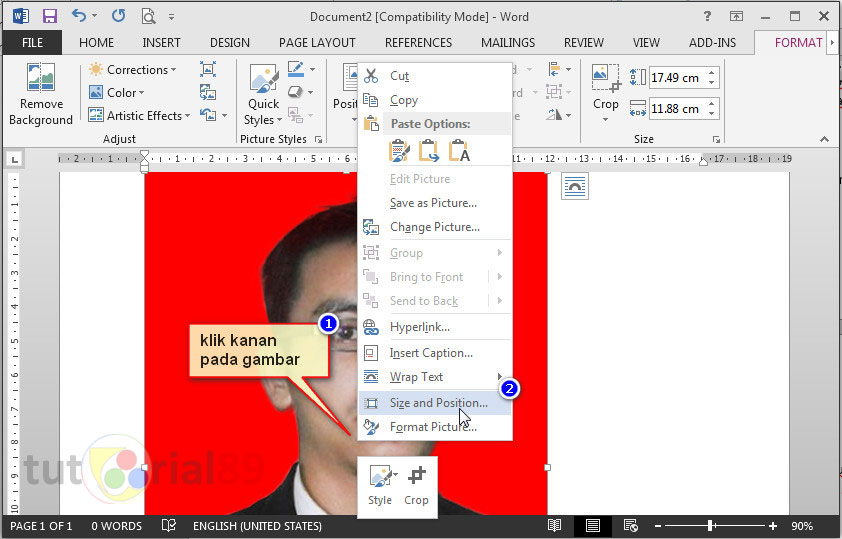Open the Rotate Objects dropdown

[559, 114]
